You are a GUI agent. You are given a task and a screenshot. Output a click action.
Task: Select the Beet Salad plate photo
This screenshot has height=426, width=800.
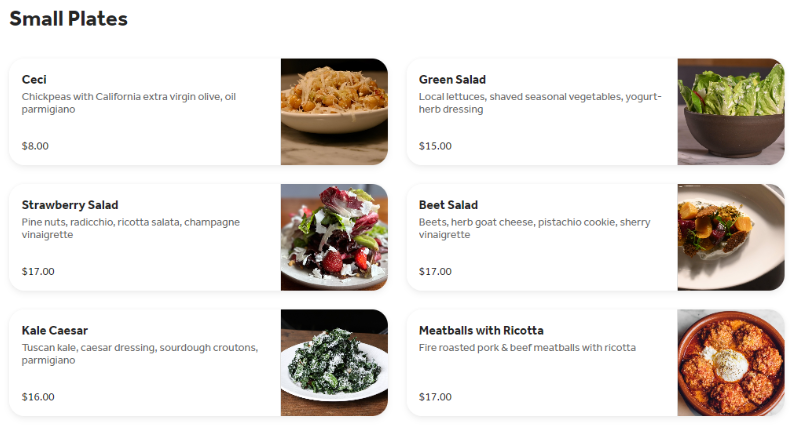731,237
